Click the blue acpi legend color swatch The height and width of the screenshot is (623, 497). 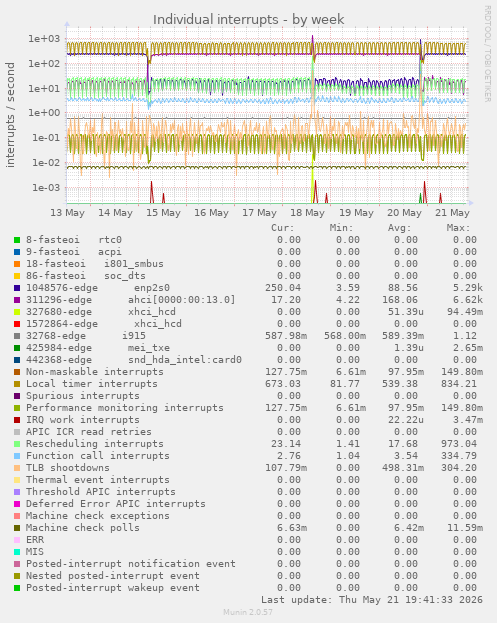[x=17, y=252]
